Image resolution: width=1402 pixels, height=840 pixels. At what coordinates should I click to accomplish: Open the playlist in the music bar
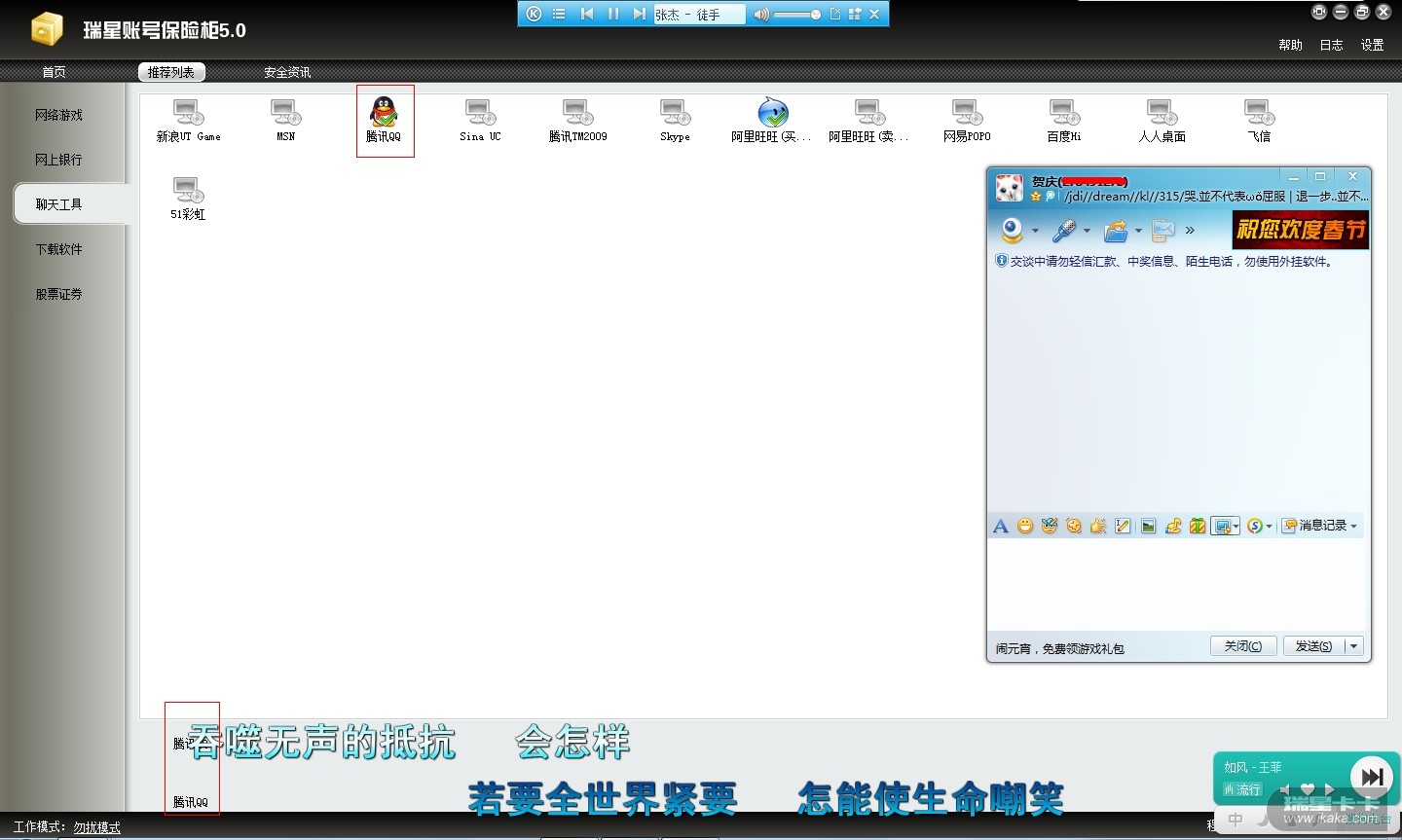point(559,14)
